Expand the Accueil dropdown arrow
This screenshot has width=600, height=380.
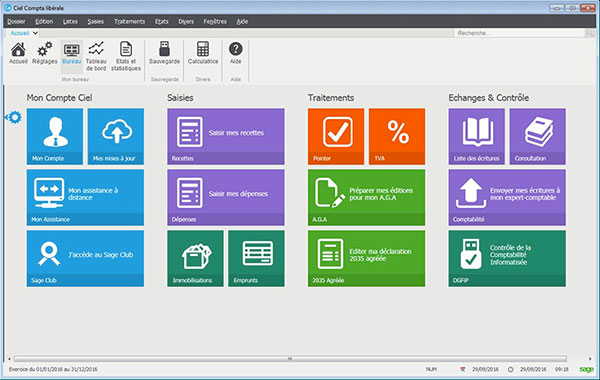coord(35,33)
